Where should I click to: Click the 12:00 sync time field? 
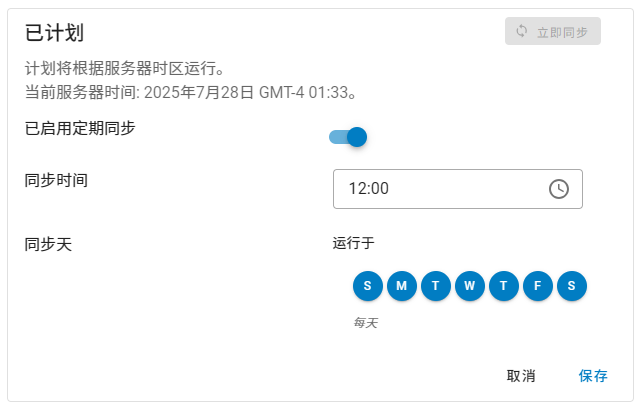tap(440, 189)
